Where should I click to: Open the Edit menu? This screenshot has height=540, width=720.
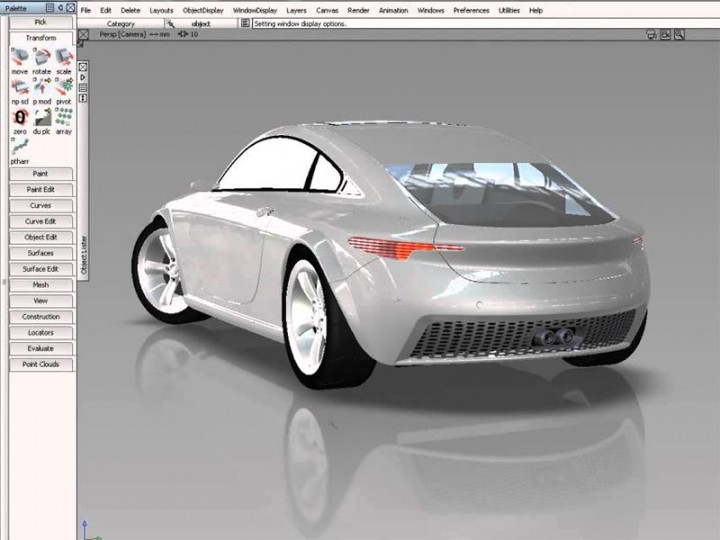pos(106,10)
